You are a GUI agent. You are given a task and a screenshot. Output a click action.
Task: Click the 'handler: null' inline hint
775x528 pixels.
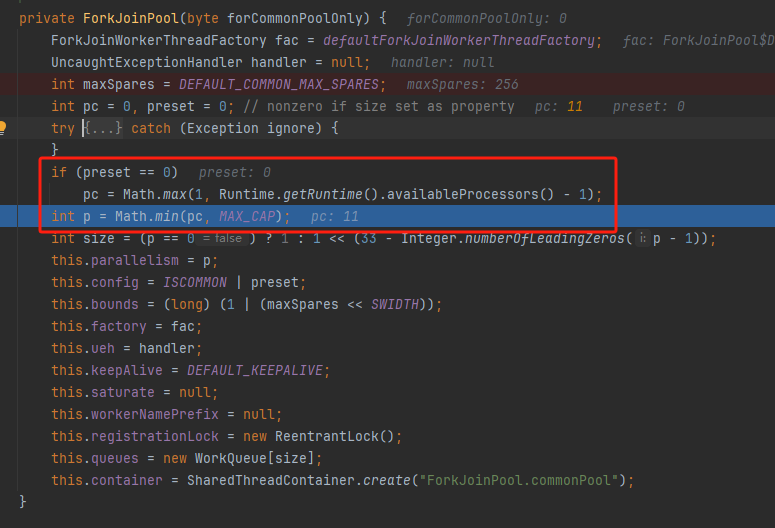click(442, 63)
